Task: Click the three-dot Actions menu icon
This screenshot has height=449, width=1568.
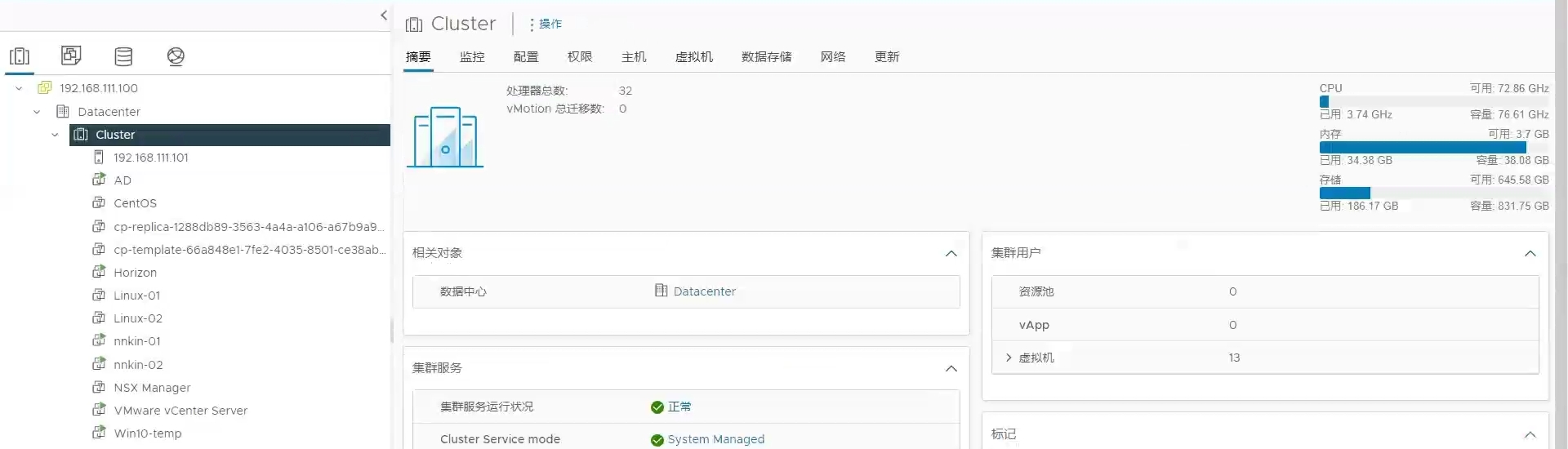Action: coord(532,24)
